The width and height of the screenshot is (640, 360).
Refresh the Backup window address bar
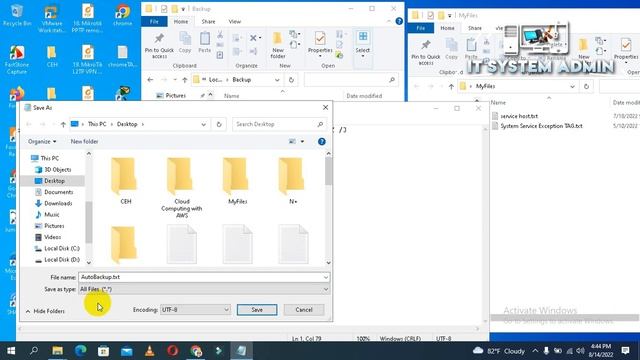coord(291,80)
